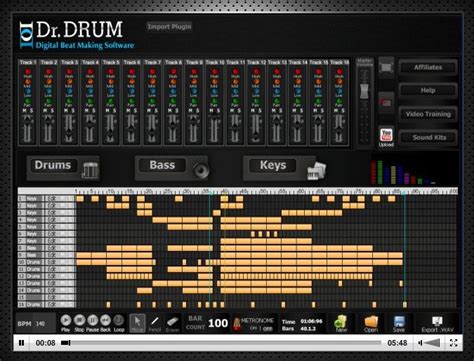The width and height of the screenshot is (474, 361).
Task: Click the Time 01:06:96 readout
Action: [x=312, y=321]
